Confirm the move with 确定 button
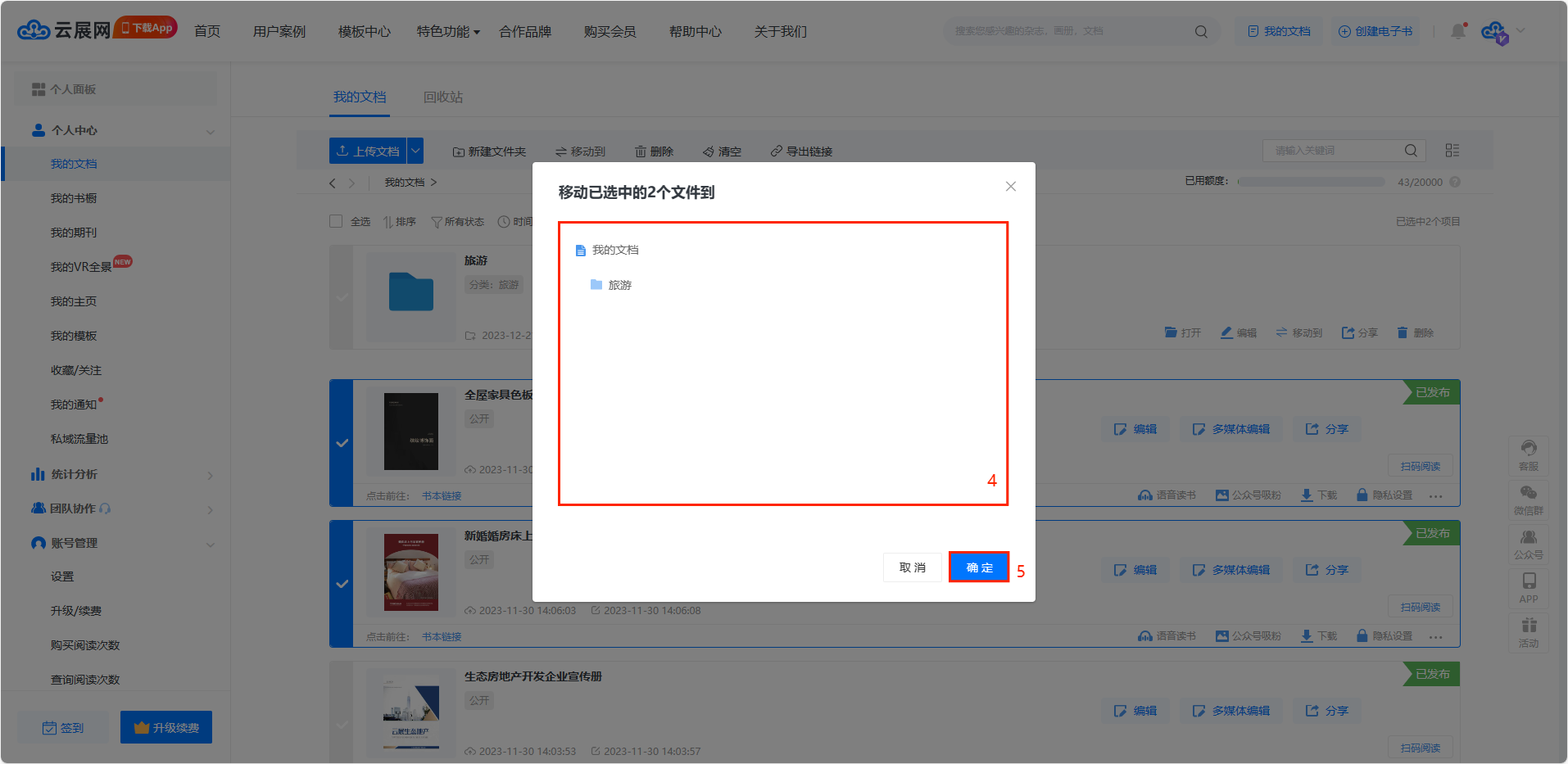 click(x=979, y=567)
